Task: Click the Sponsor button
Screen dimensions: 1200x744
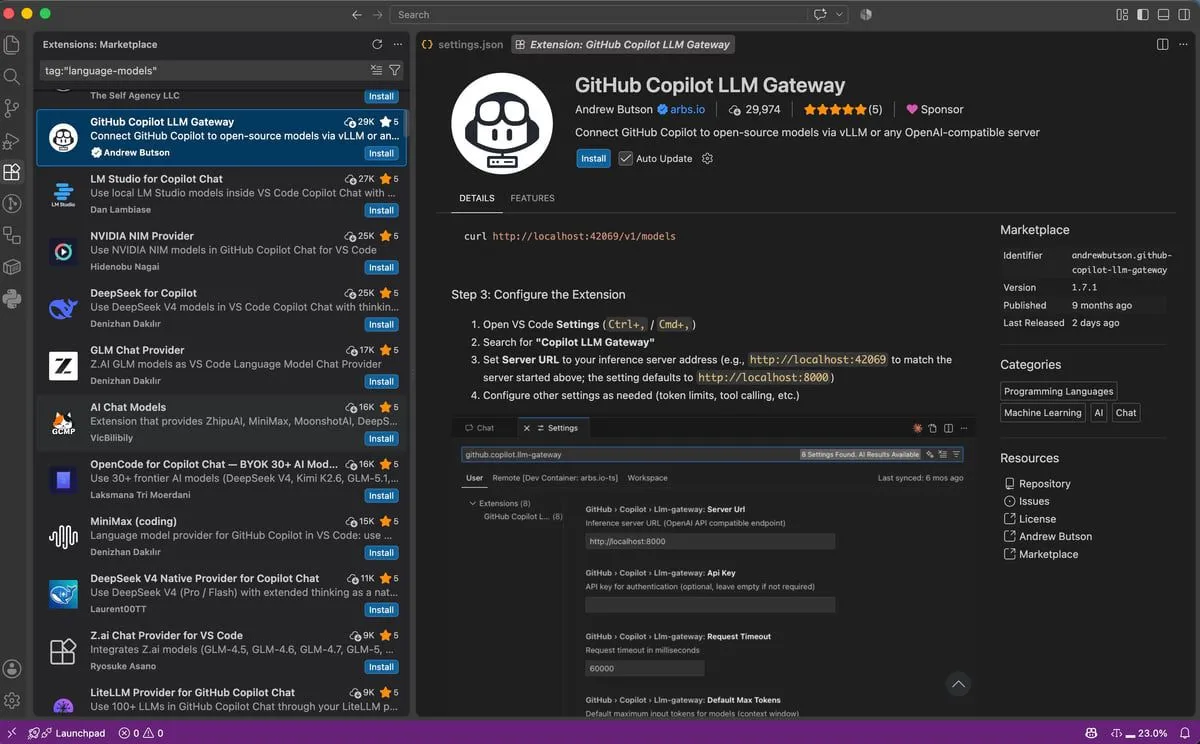Action: (x=935, y=109)
